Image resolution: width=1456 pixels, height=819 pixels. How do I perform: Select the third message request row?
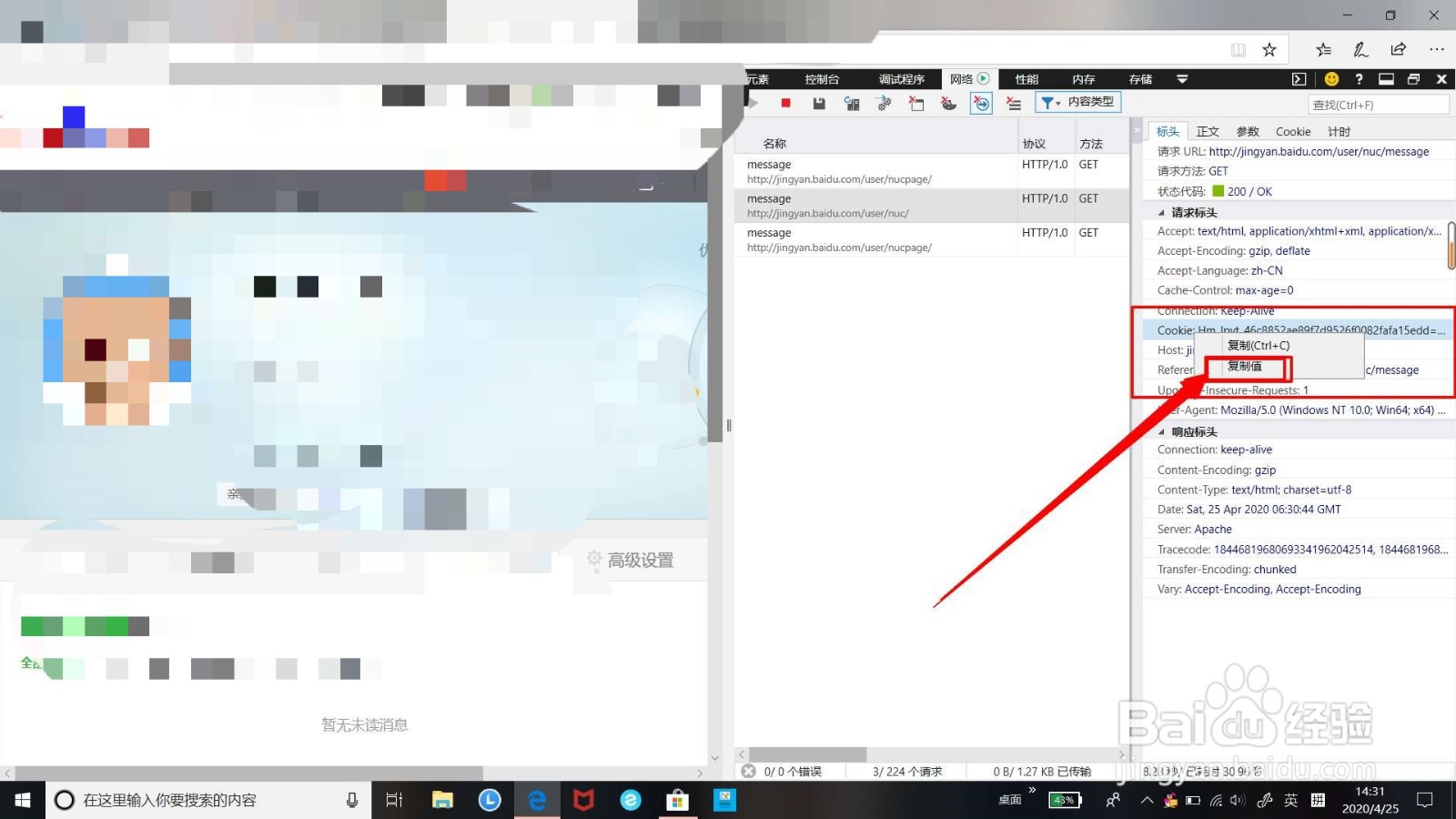click(x=931, y=240)
